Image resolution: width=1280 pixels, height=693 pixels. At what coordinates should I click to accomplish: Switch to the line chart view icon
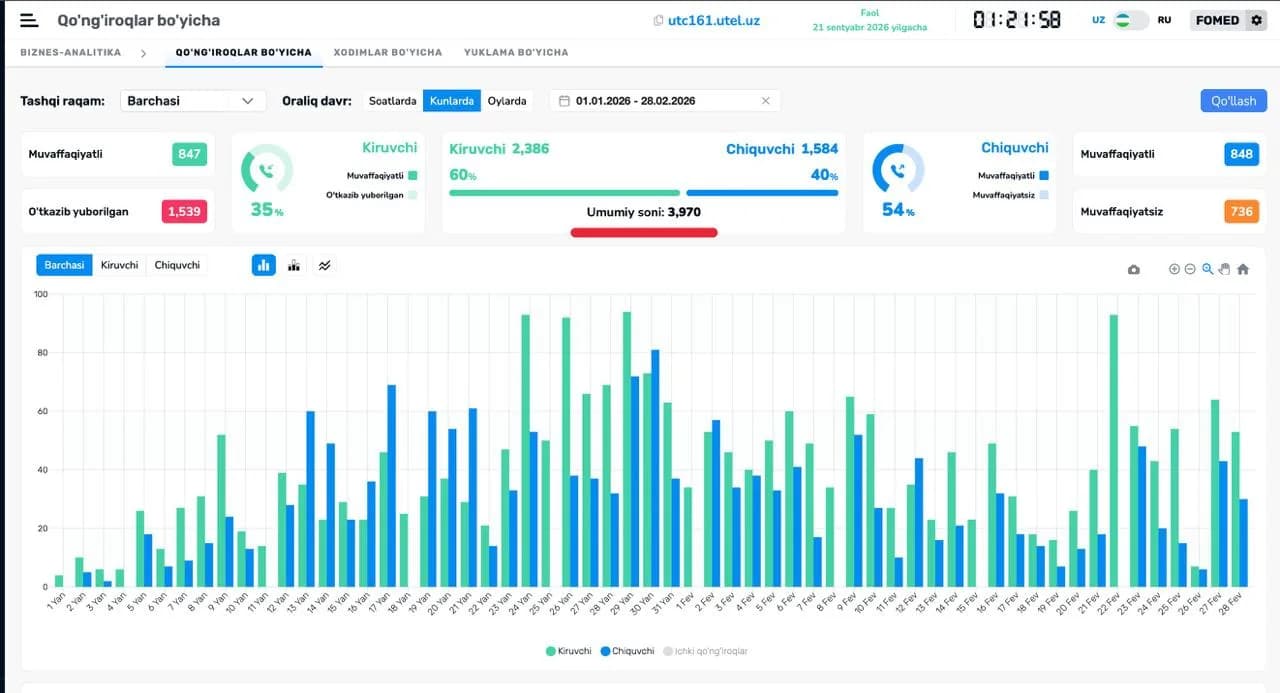pyautogui.click(x=324, y=265)
